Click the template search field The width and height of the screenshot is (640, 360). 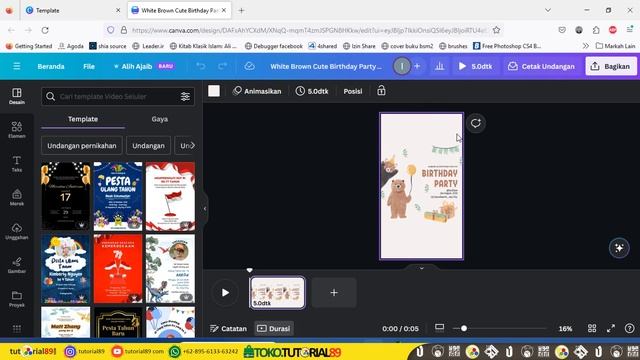pos(118,96)
